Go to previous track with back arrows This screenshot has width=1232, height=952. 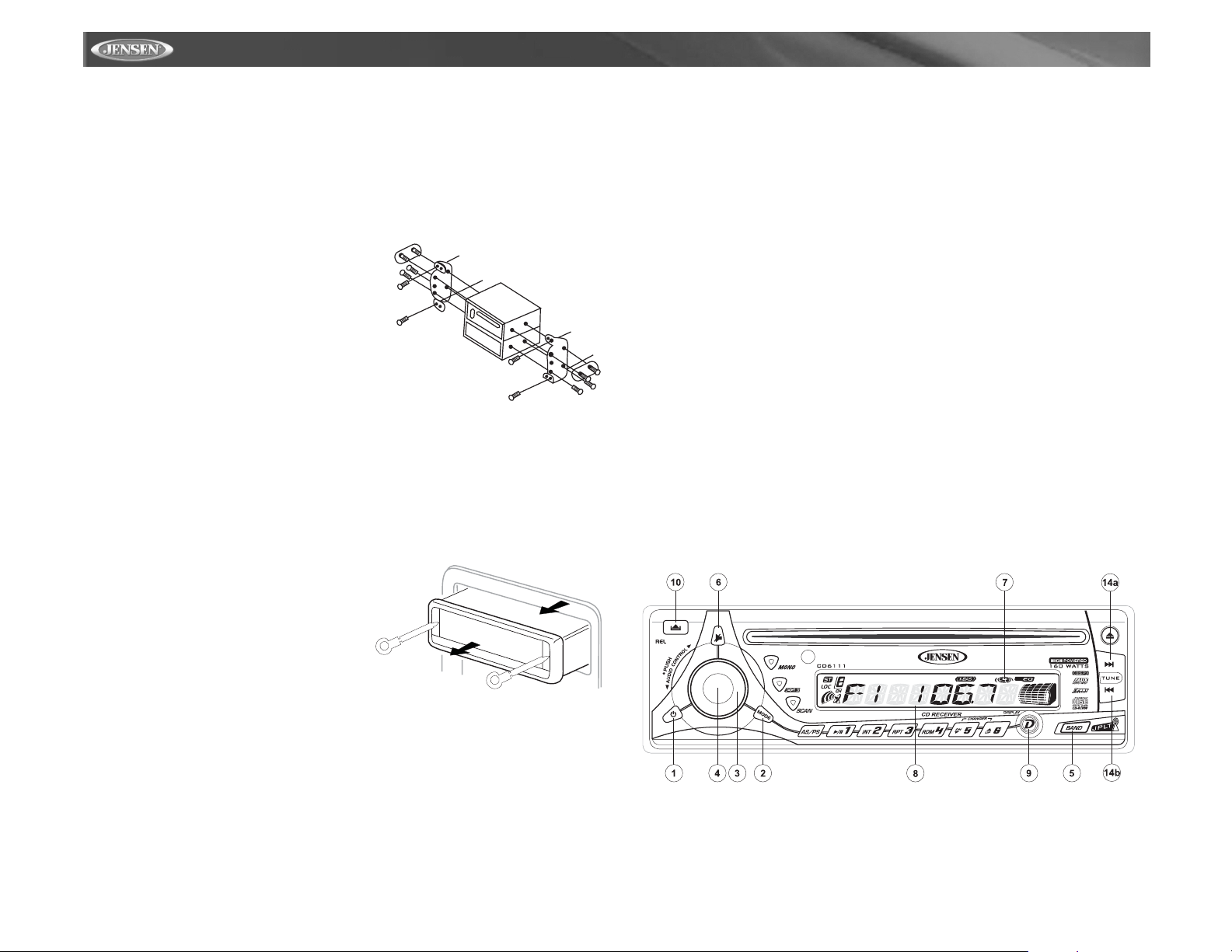pos(1110,690)
